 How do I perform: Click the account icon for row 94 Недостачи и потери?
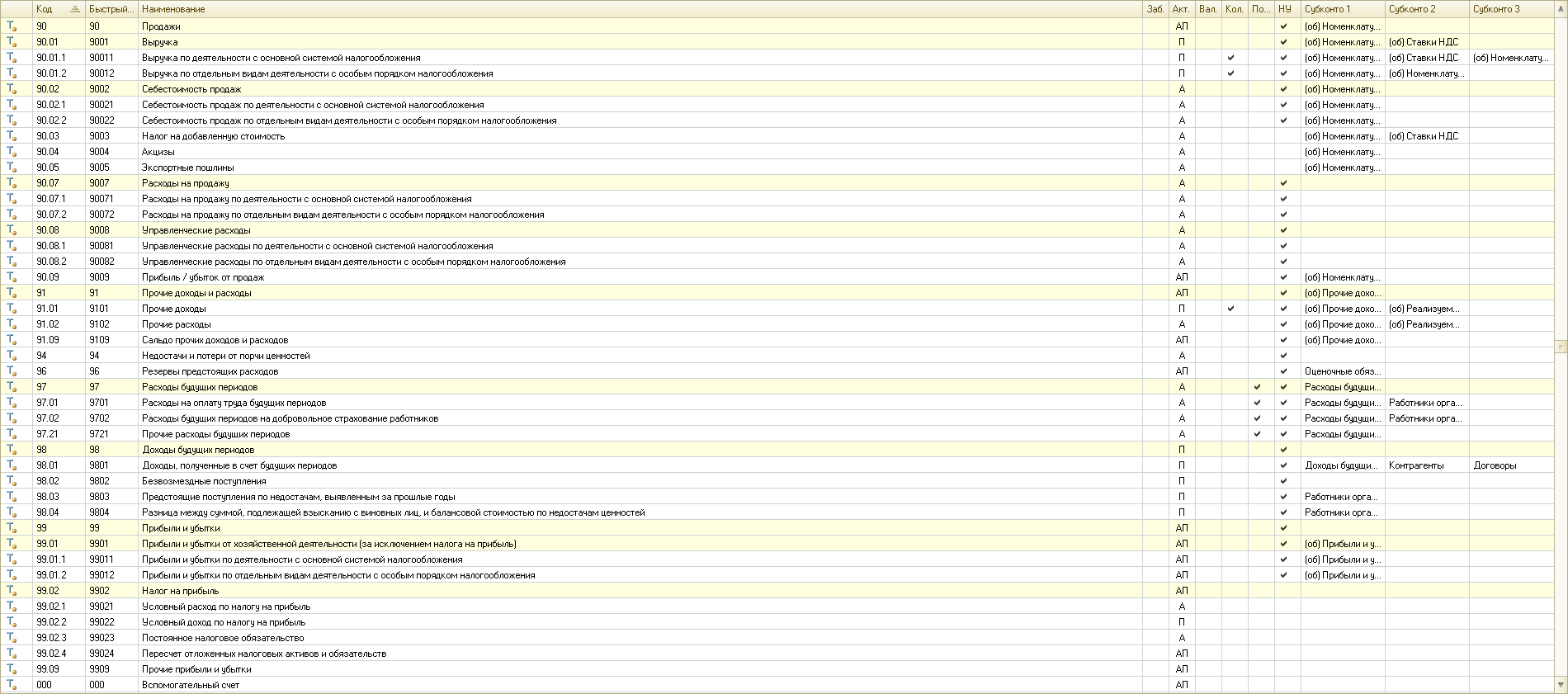click(x=12, y=356)
